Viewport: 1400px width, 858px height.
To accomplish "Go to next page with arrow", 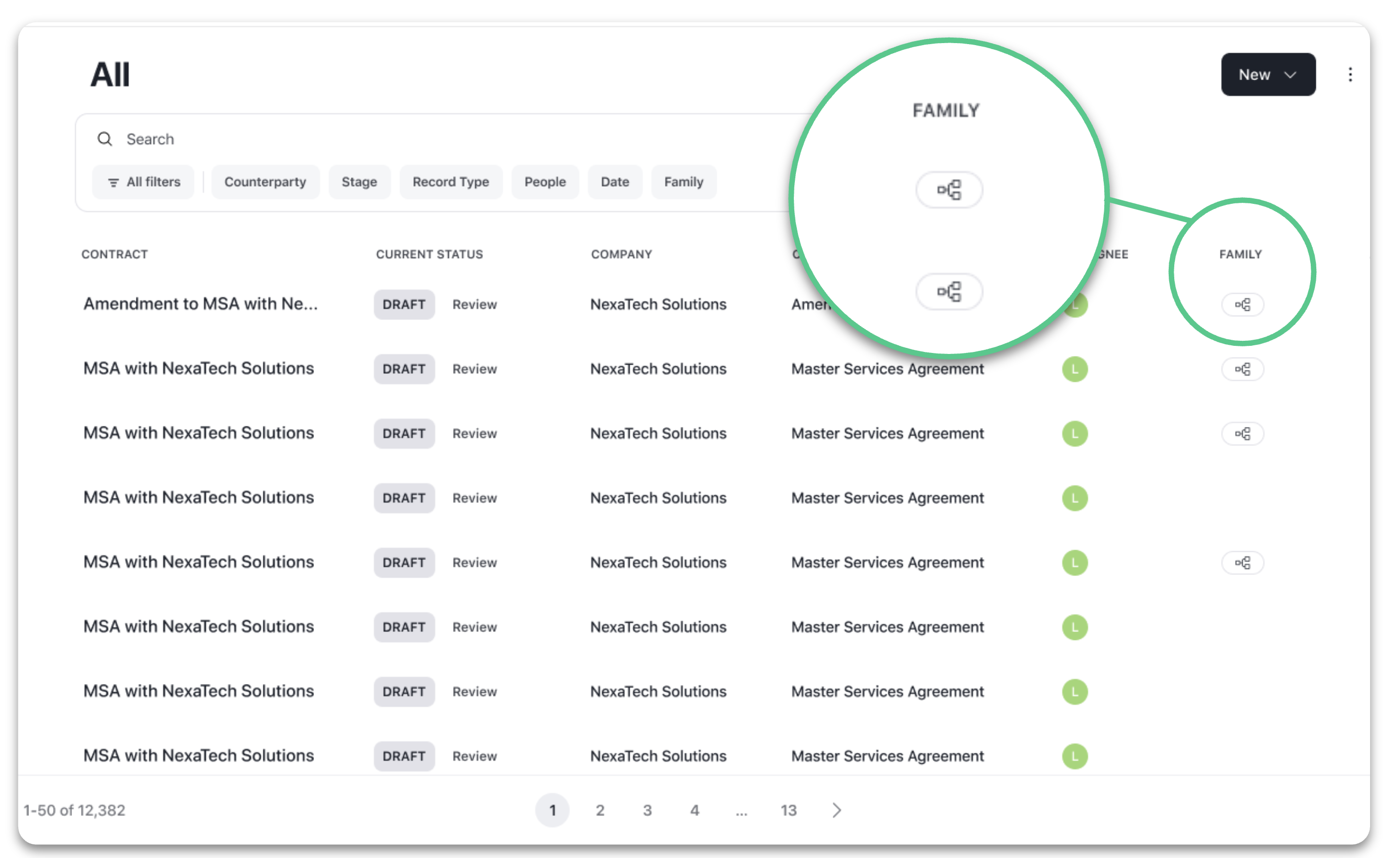I will (836, 810).
